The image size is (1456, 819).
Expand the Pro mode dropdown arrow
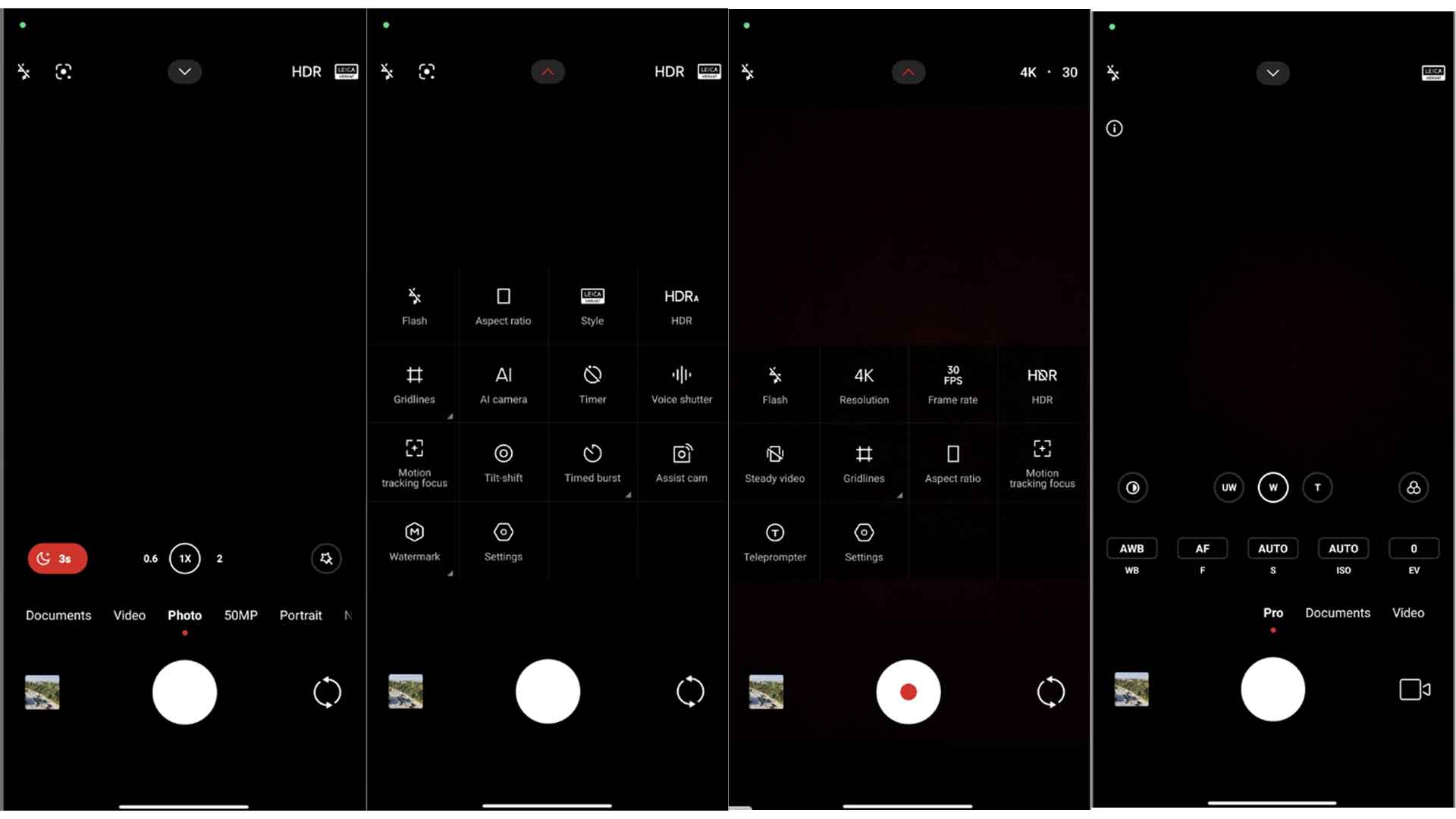tap(1272, 72)
